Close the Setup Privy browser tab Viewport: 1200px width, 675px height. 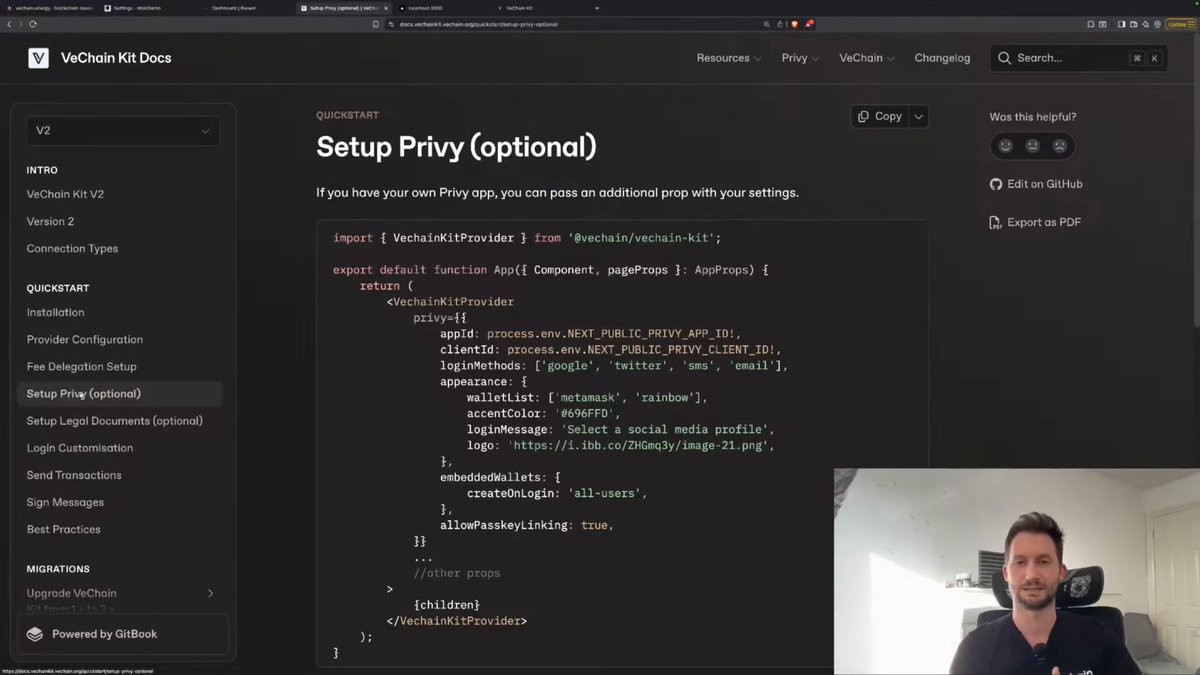[386, 8]
